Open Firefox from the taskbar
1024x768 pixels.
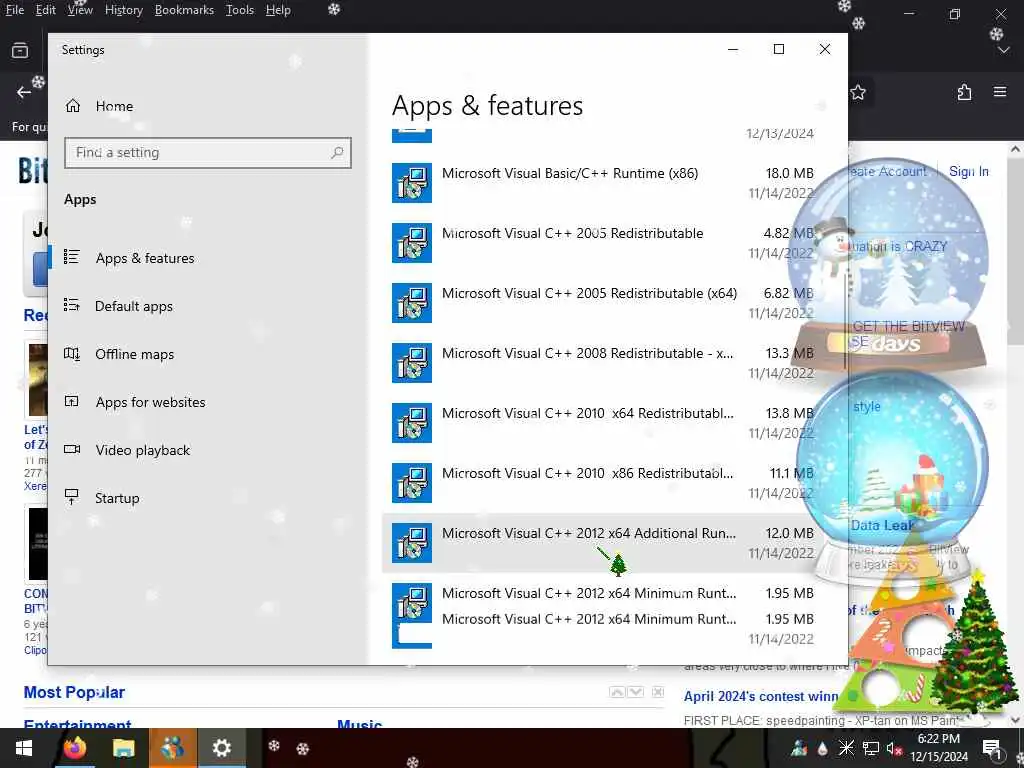pos(74,748)
